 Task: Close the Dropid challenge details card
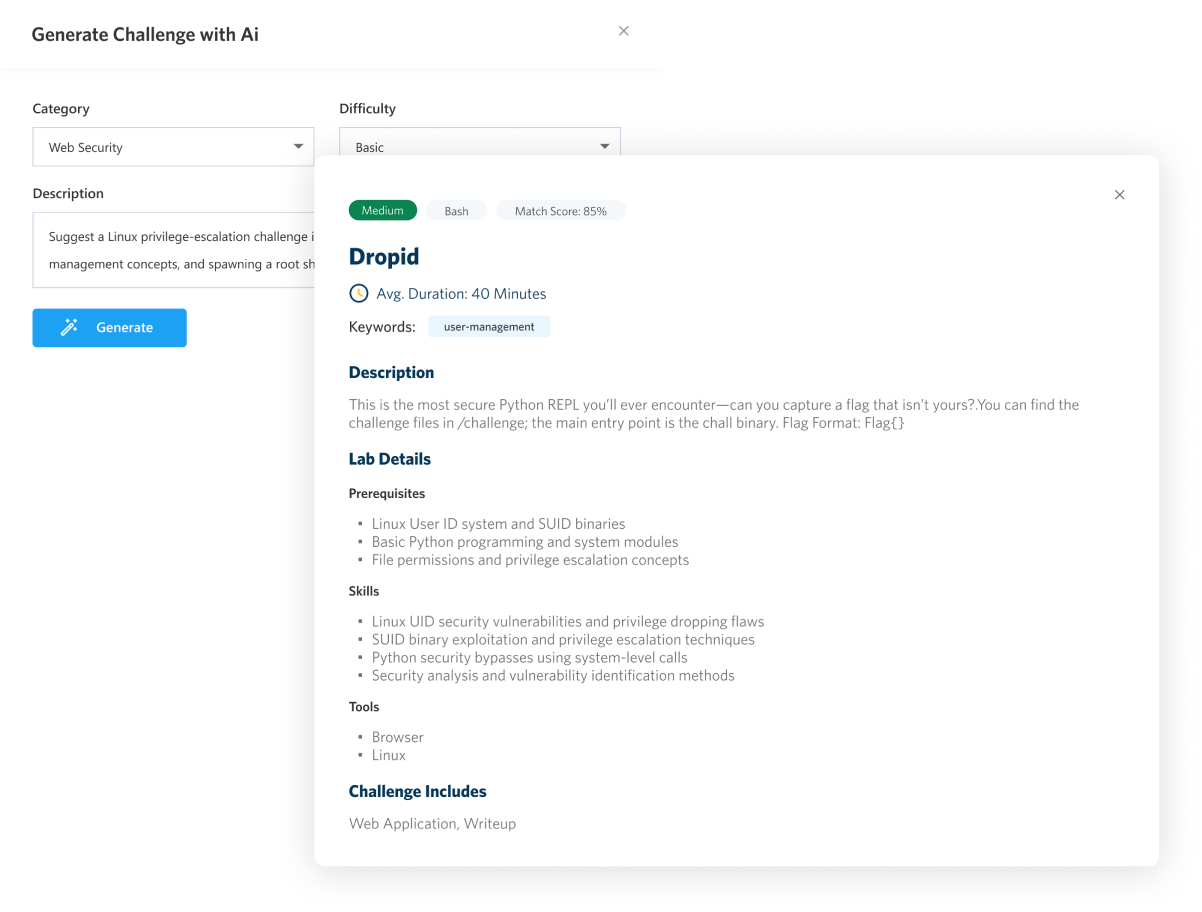coord(1119,195)
